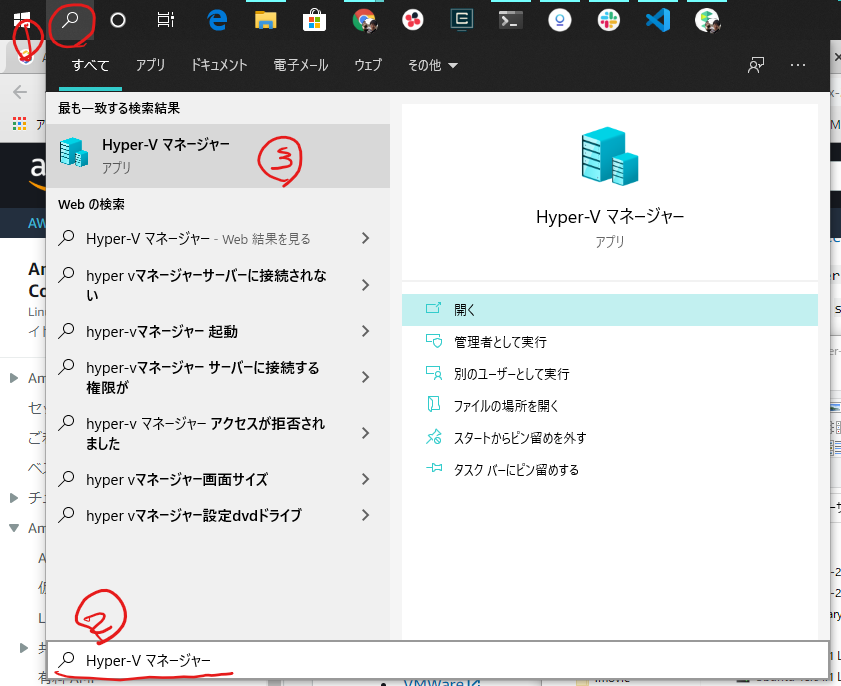Select suggestion アクセスが拒否されました
This screenshot has height=686, width=841.
pyautogui.click(x=205, y=433)
